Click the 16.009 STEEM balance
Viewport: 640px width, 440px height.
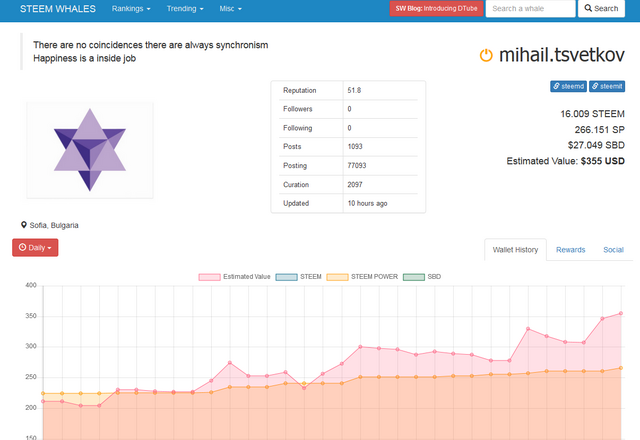592,114
